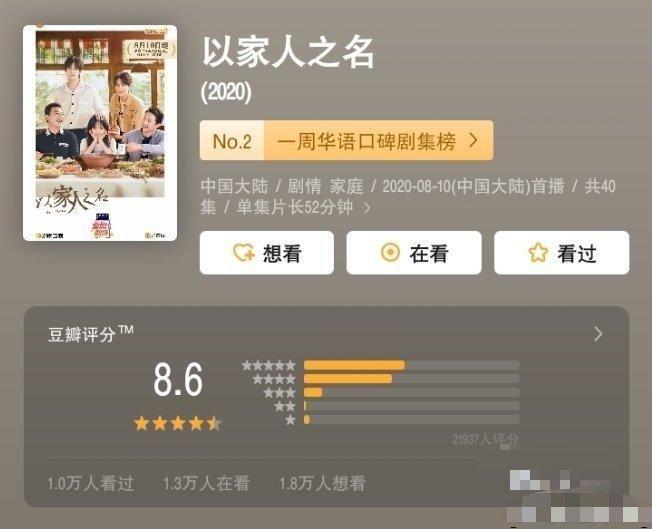Viewport: 652px width, 529px height.
Task: Open the 一周华语口碑剧集榜 ranking banner
Action: pyautogui.click(x=346, y=140)
